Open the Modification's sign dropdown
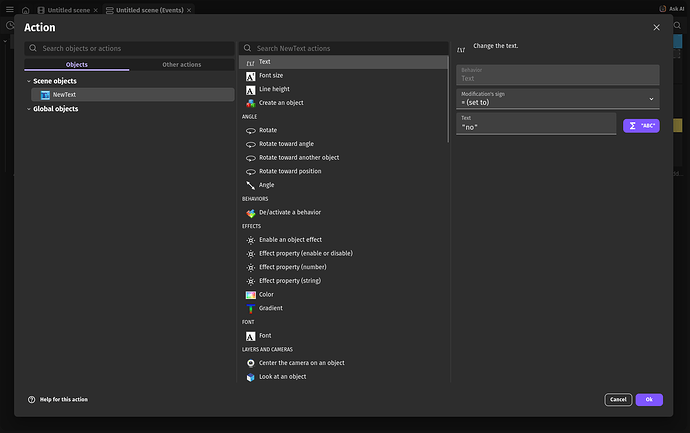The width and height of the screenshot is (690, 433). tap(557, 98)
